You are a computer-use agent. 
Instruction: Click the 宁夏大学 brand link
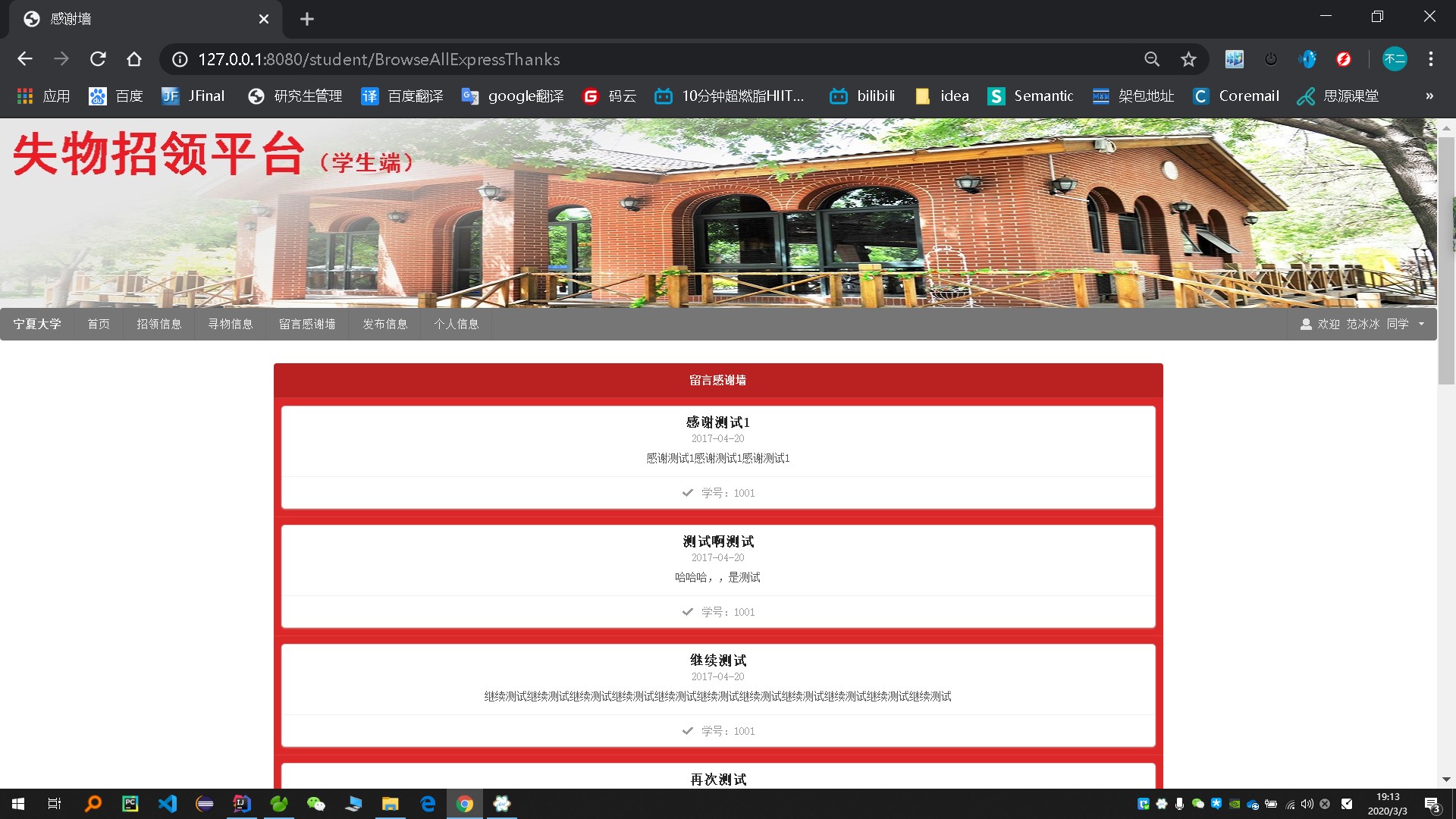click(36, 324)
